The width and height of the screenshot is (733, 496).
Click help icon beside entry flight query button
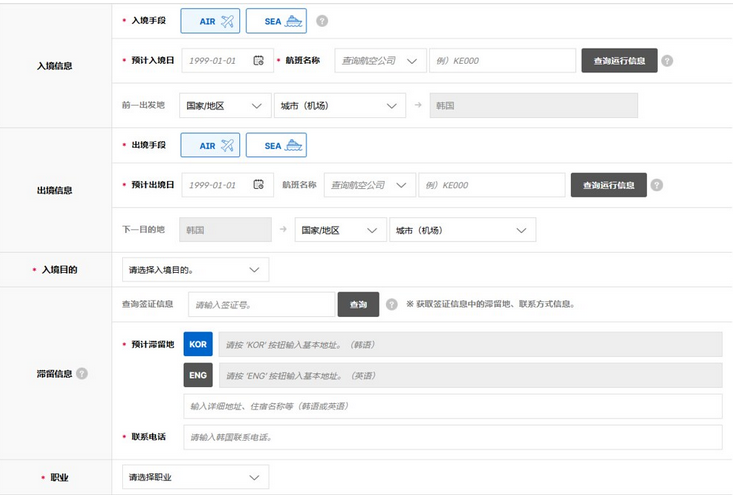click(x=668, y=61)
